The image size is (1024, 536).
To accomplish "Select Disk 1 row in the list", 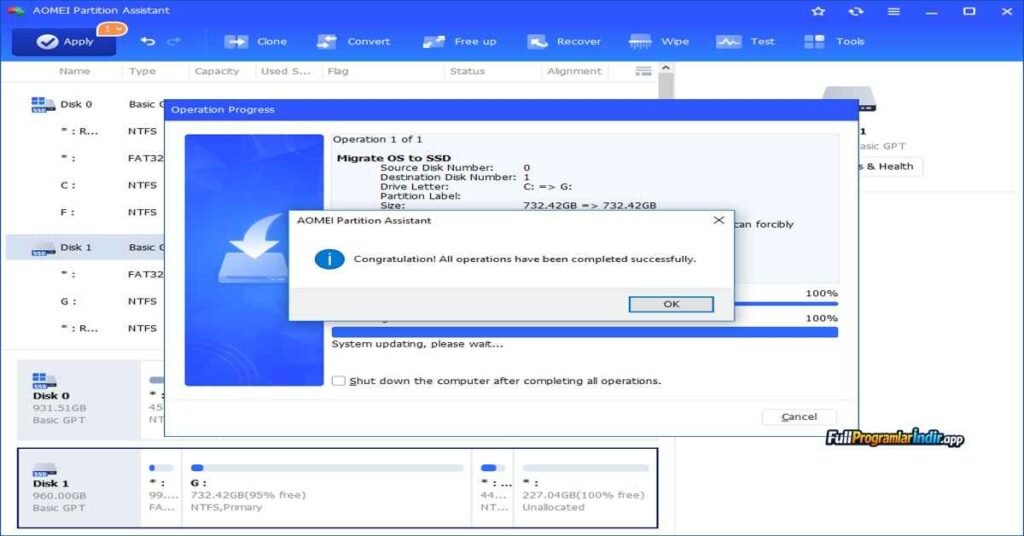I will (85, 247).
